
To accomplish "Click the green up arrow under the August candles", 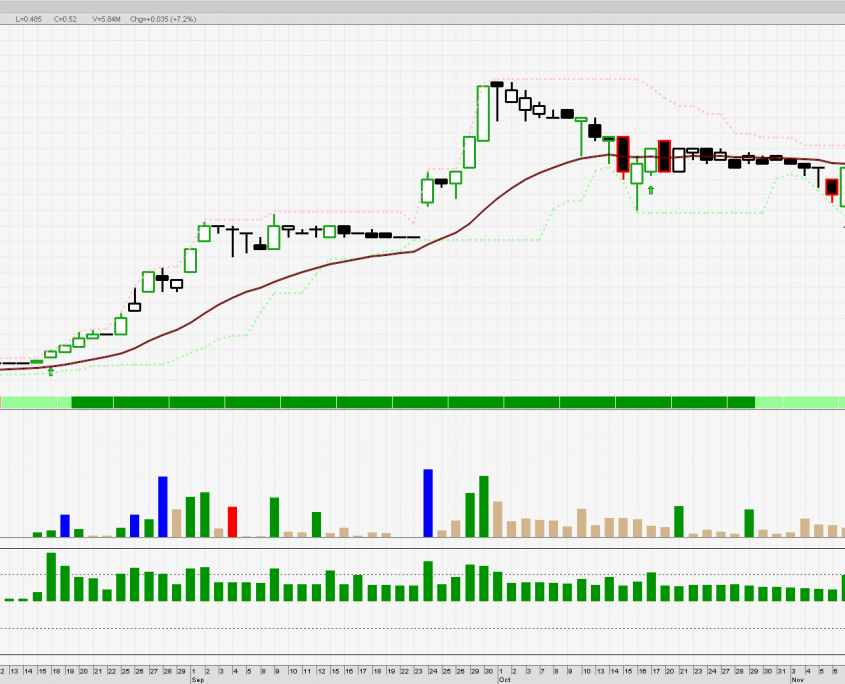I will pos(51,372).
